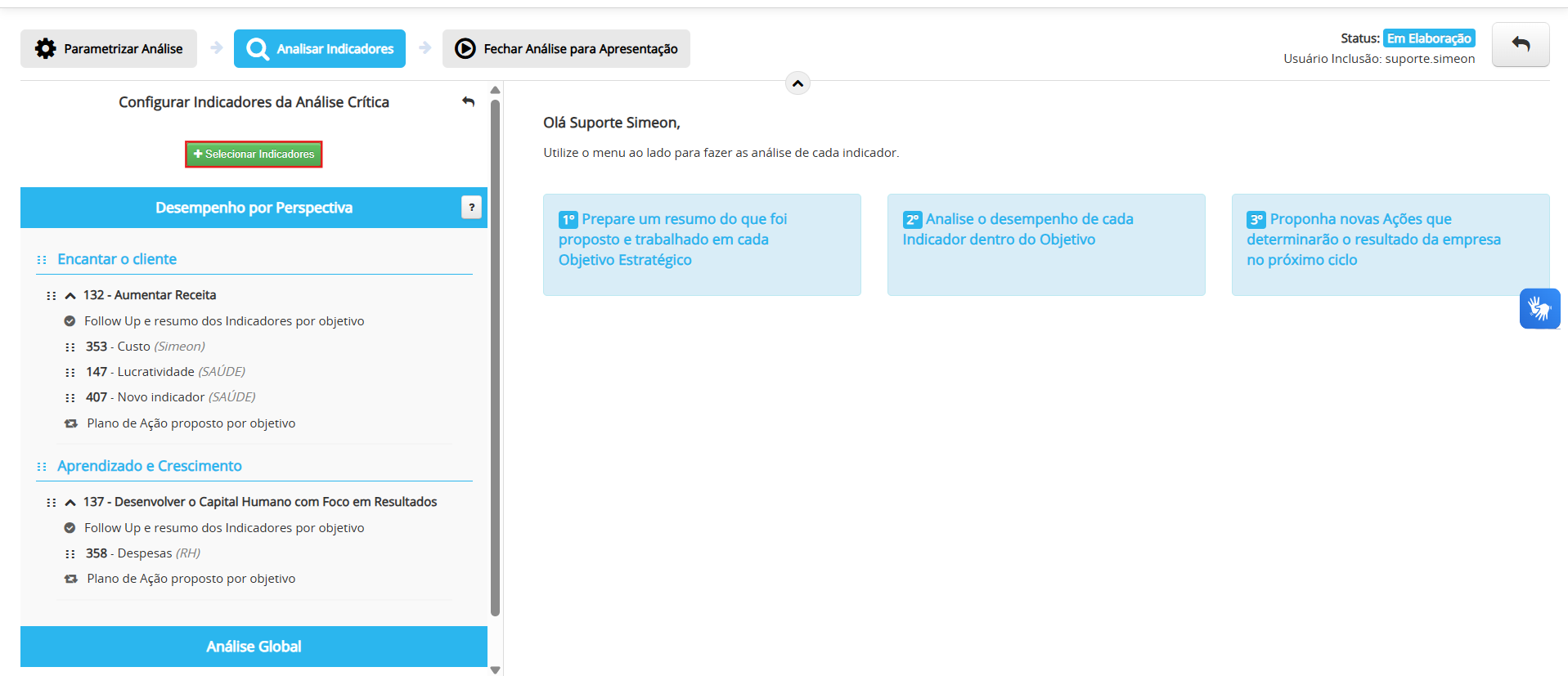Open the Análise Global section
1568x676 pixels.
click(x=254, y=647)
